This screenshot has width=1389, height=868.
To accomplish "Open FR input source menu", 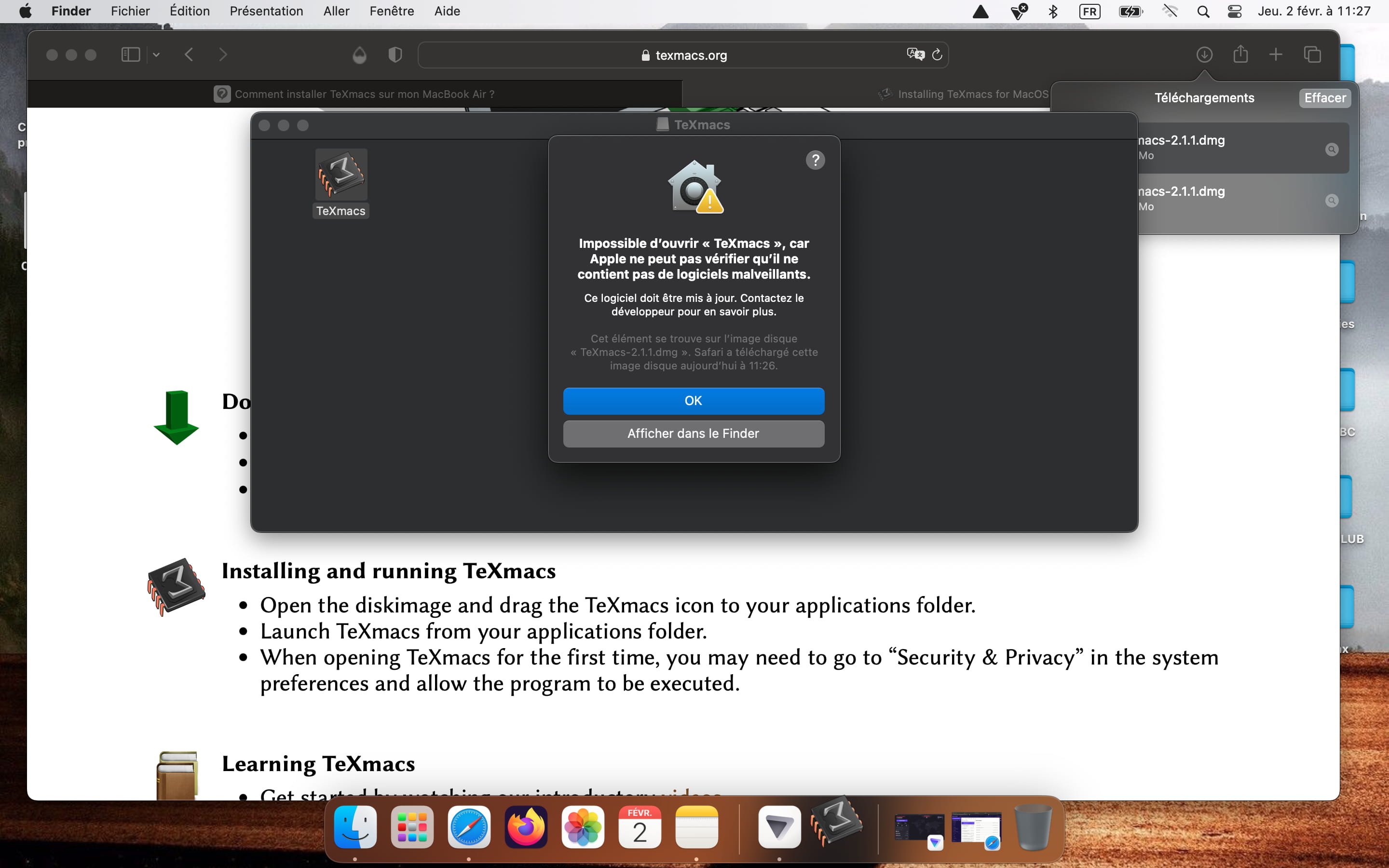I will point(1089,12).
